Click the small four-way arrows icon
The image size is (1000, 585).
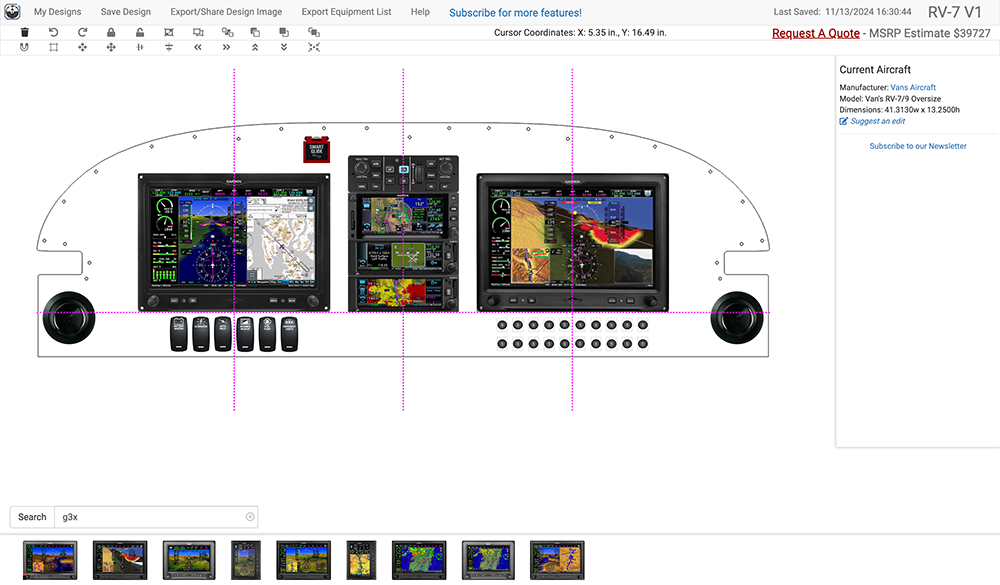[x=82, y=47]
